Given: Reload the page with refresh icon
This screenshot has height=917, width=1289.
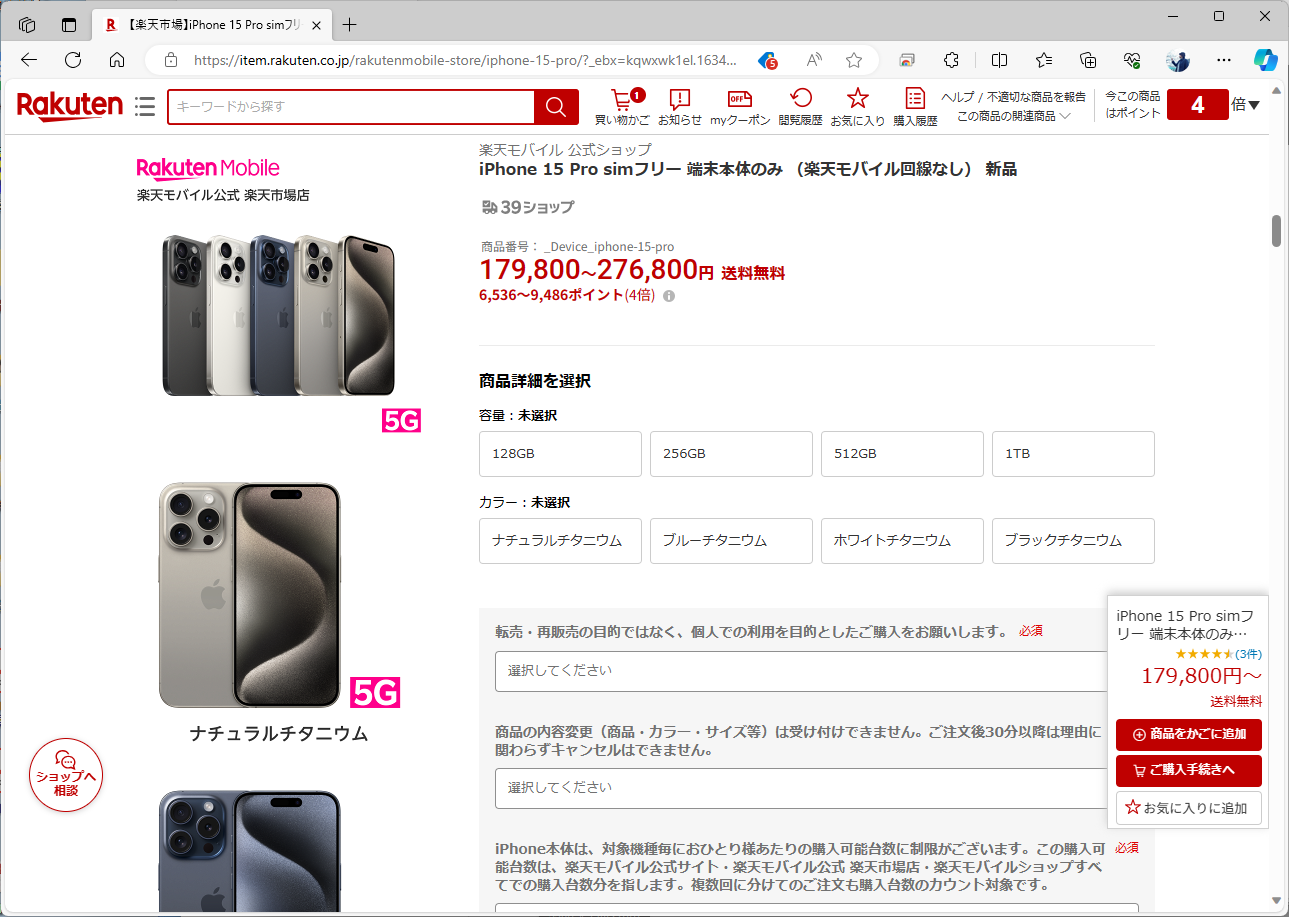Looking at the screenshot, I should click(x=73, y=60).
